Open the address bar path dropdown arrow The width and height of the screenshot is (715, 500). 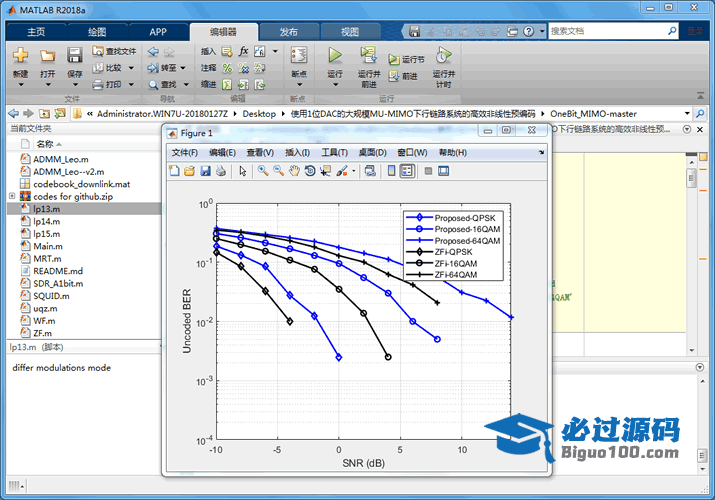(687, 113)
